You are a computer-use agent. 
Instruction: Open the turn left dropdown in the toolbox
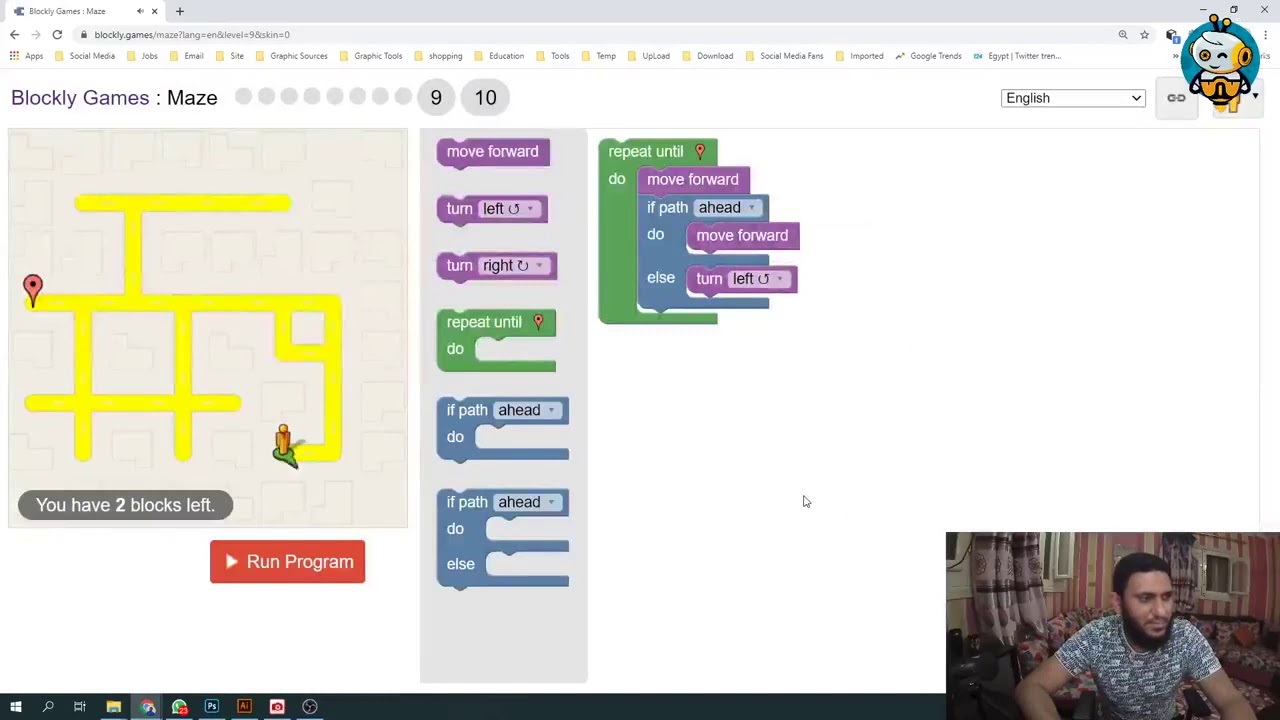[510, 209]
